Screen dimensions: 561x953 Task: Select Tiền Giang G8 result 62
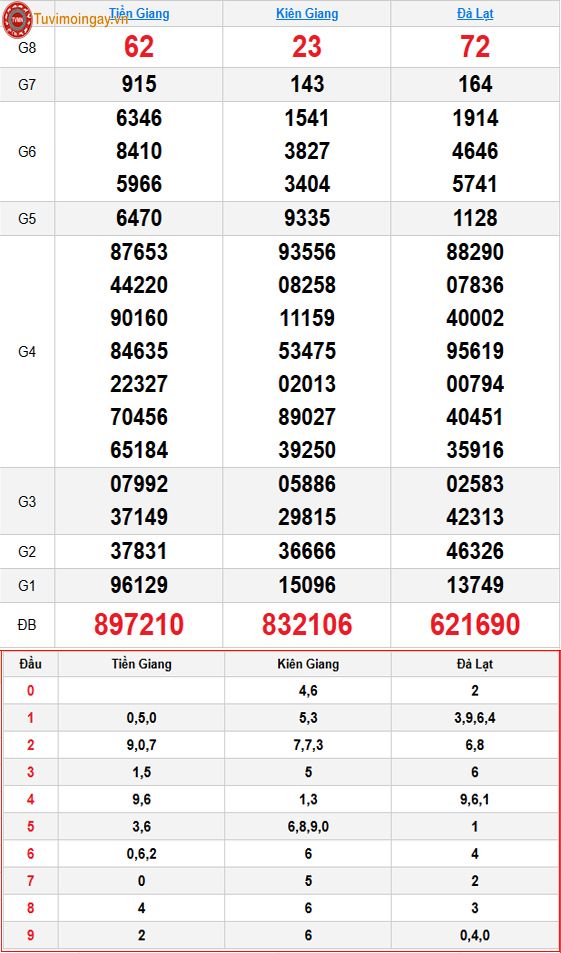139,47
